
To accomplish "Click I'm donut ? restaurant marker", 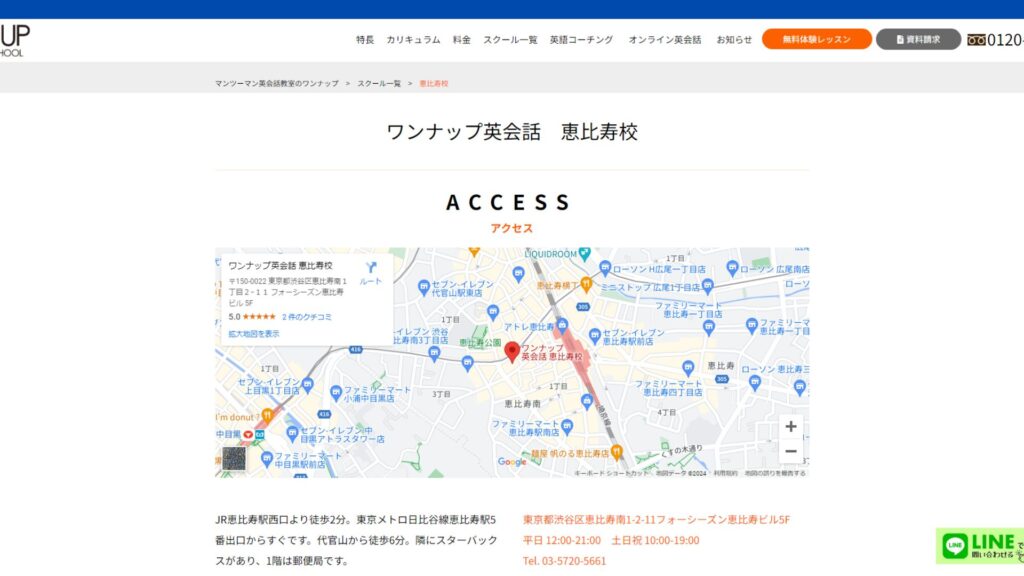I will 267,415.
